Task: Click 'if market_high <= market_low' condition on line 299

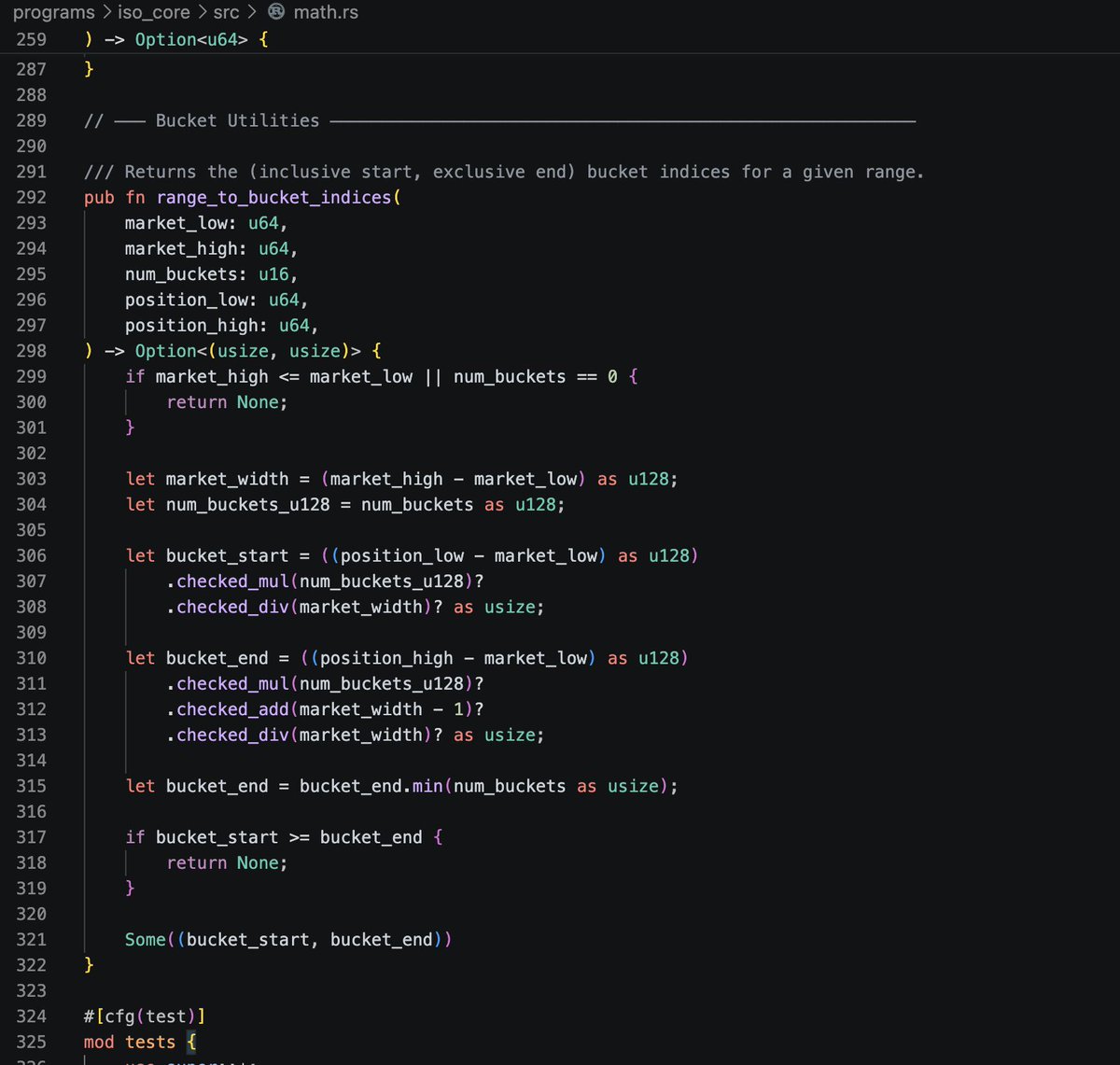Action: [x=269, y=377]
